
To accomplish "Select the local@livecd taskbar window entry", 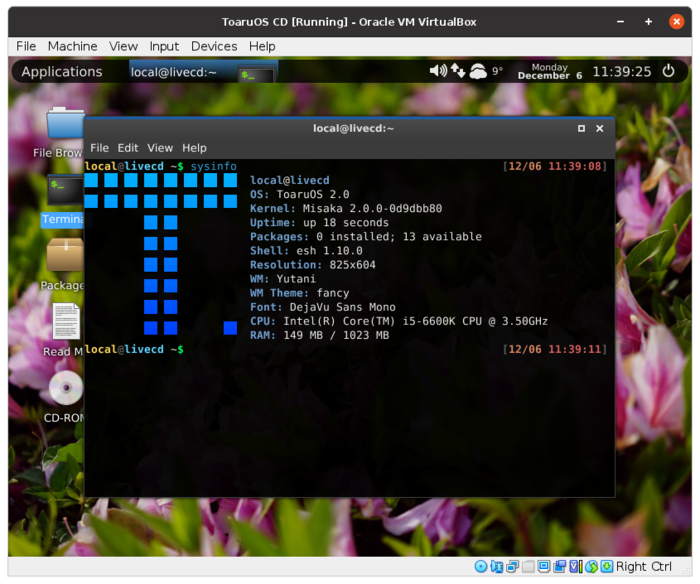I will (x=203, y=71).
